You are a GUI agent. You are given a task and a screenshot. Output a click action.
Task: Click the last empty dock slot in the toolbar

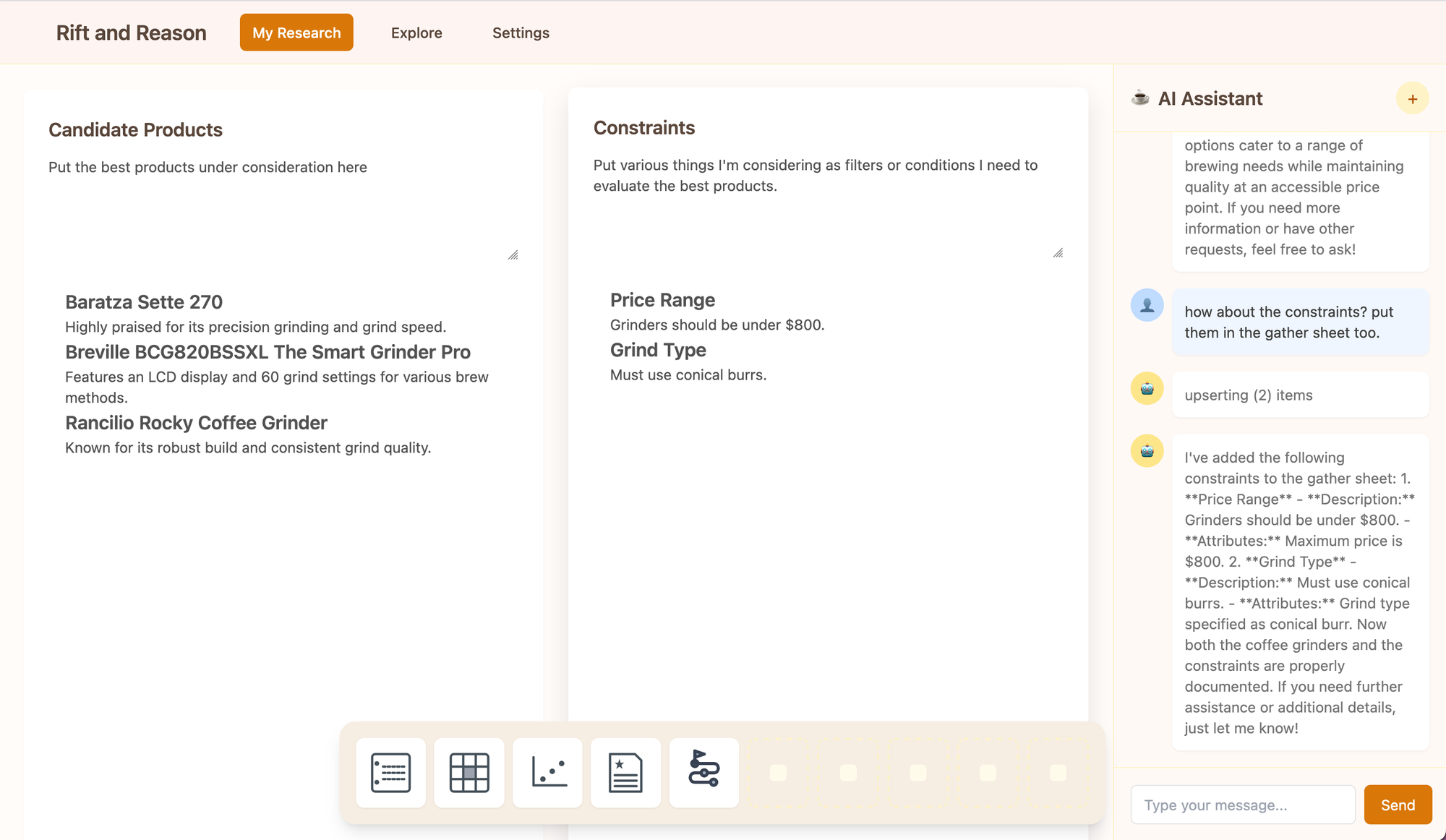coord(1058,773)
